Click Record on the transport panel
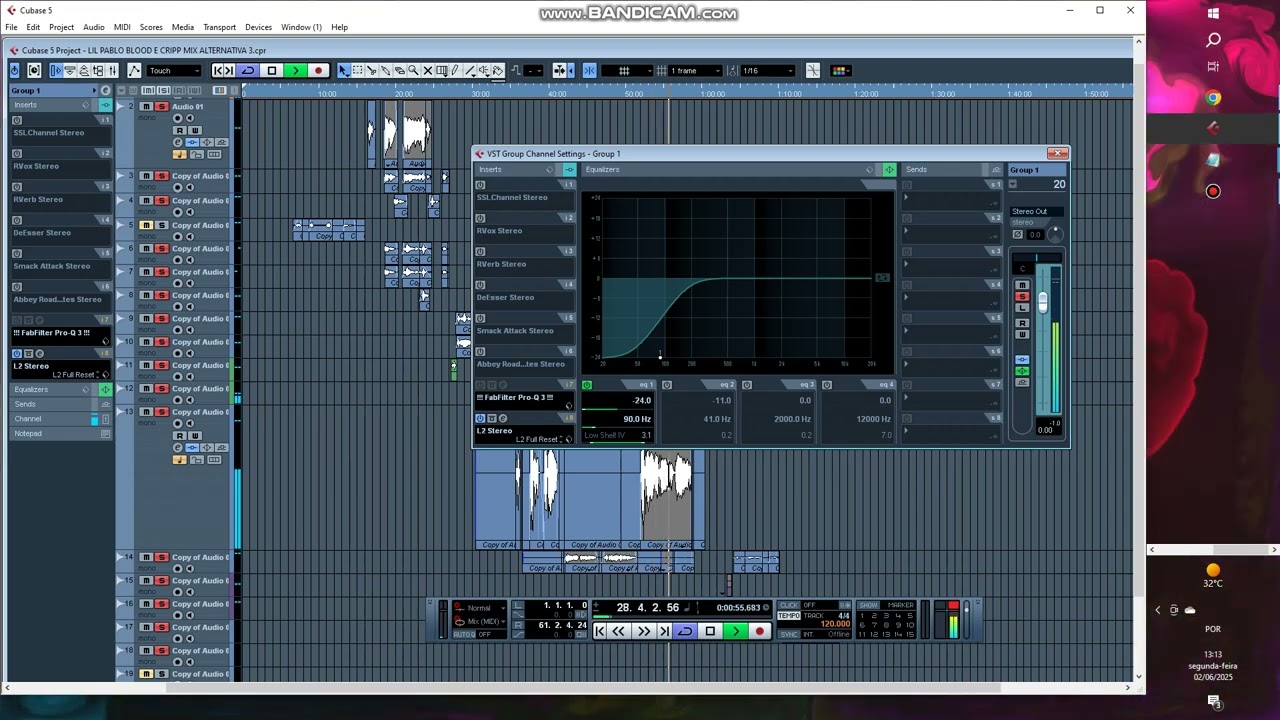The width and height of the screenshot is (1280, 720). [760, 631]
